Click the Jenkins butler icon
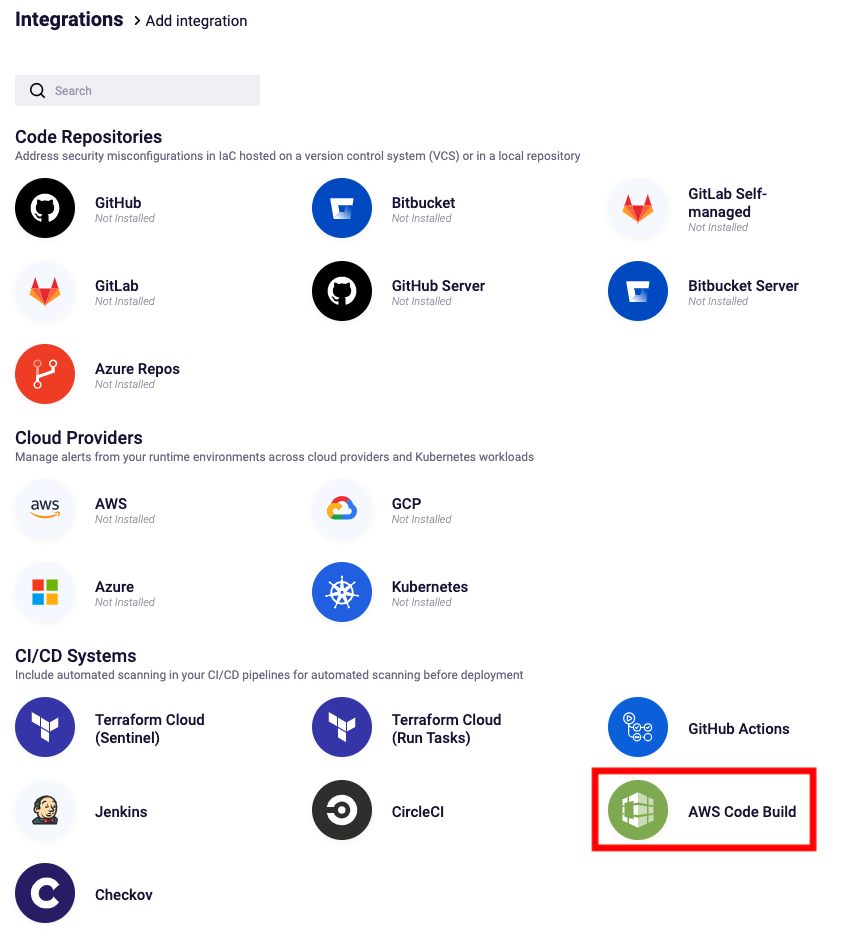This screenshot has height=938, width=844. 45,810
